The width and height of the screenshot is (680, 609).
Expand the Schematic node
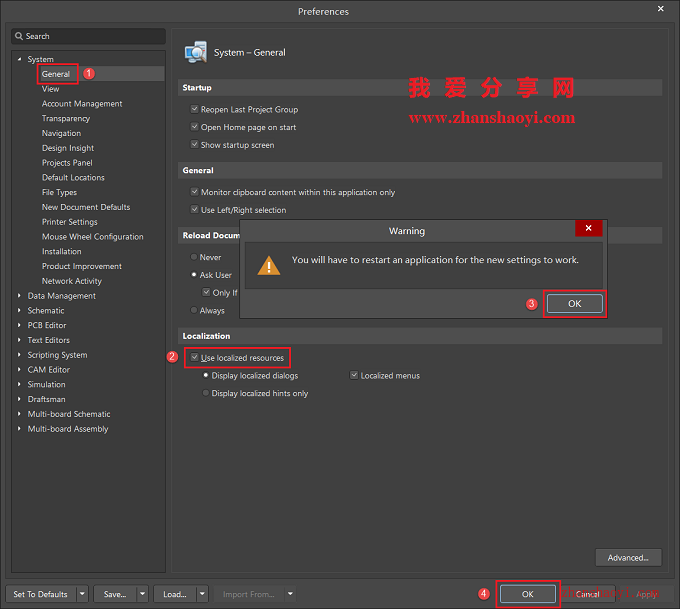coord(19,310)
